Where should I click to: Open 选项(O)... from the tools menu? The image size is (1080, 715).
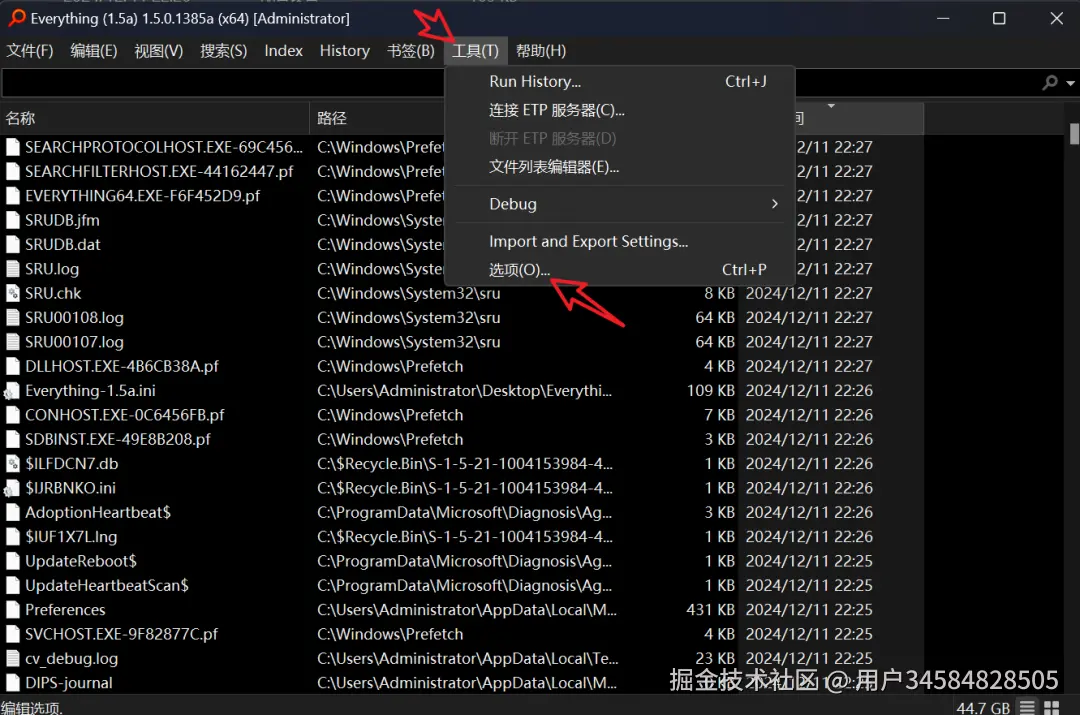pyautogui.click(x=620, y=270)
